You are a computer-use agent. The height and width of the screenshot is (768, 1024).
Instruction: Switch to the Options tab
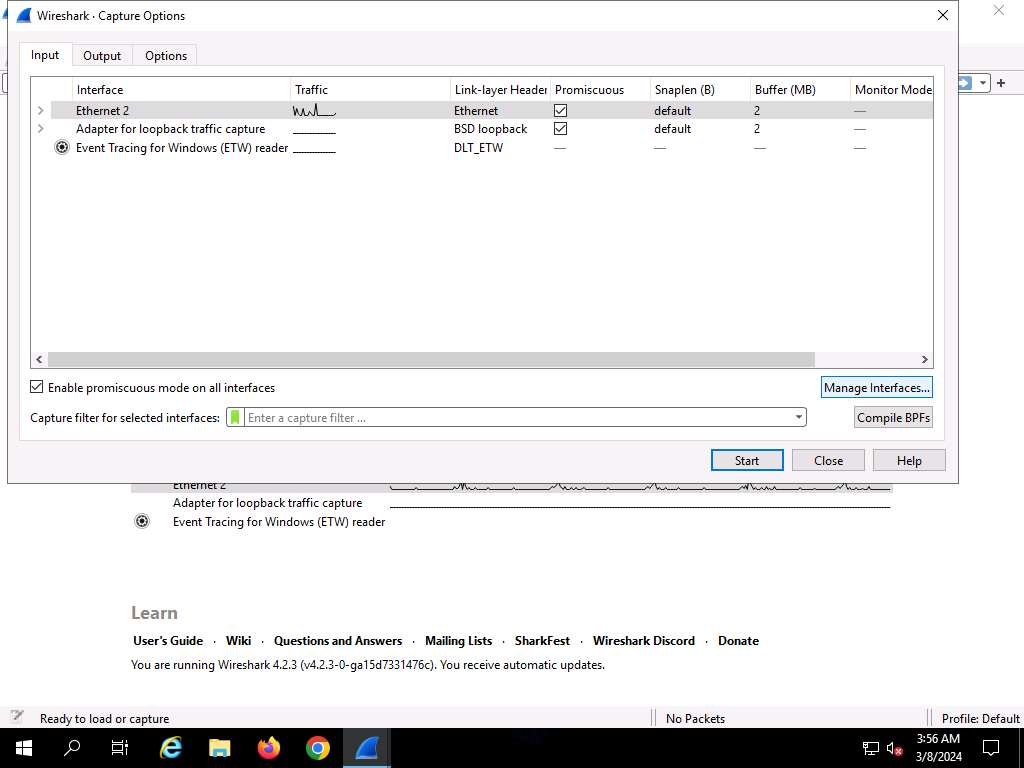[x=166, y=56]
